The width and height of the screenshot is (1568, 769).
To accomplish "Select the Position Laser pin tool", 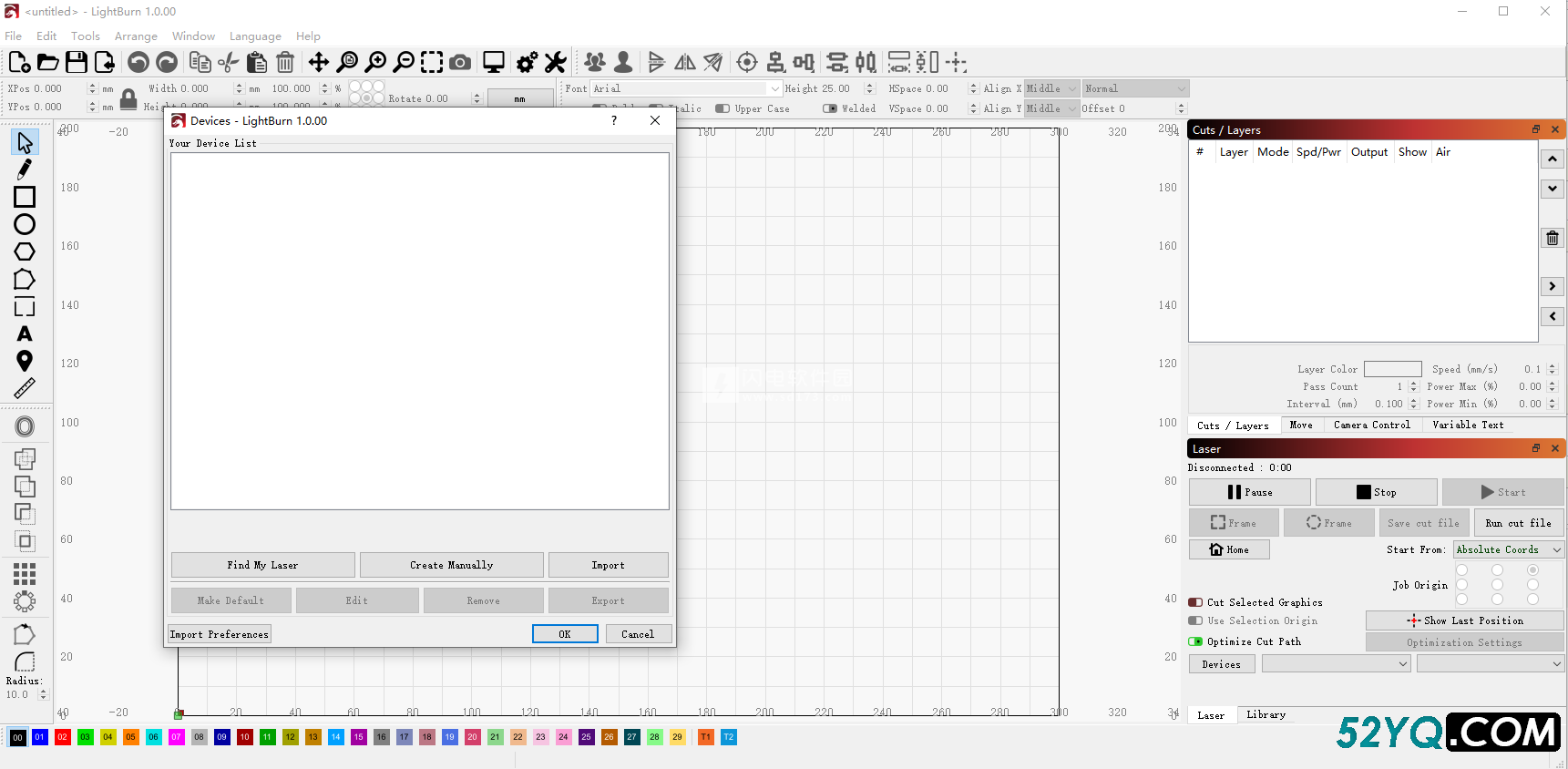I will coord(25,362).
